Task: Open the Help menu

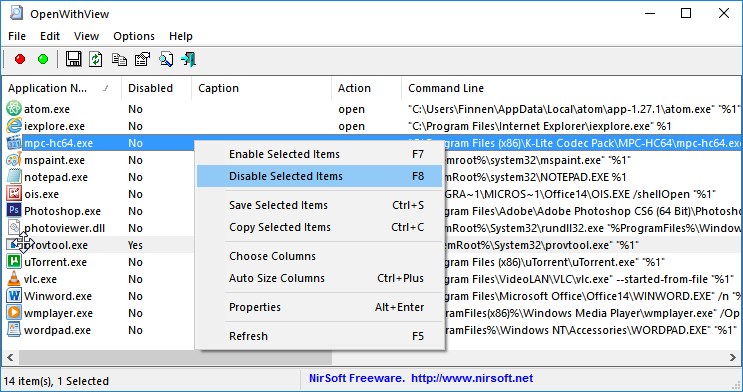Action: pos(181,36)
